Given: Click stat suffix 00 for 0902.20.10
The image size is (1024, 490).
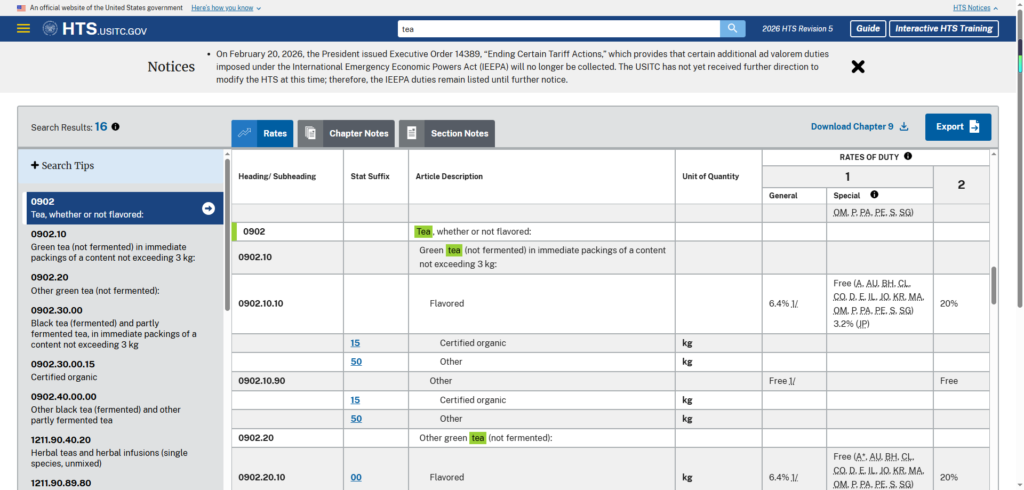Looking at the screenshot, I should click(356, 478).
